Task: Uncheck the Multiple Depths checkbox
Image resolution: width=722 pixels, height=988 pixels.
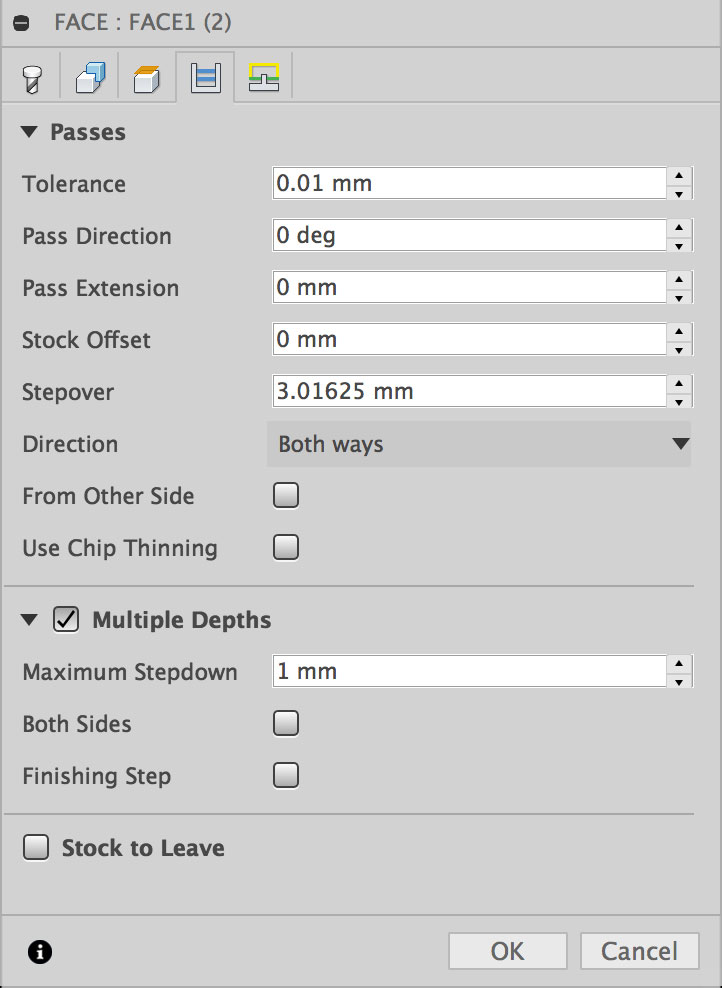Action: point(66,620)
